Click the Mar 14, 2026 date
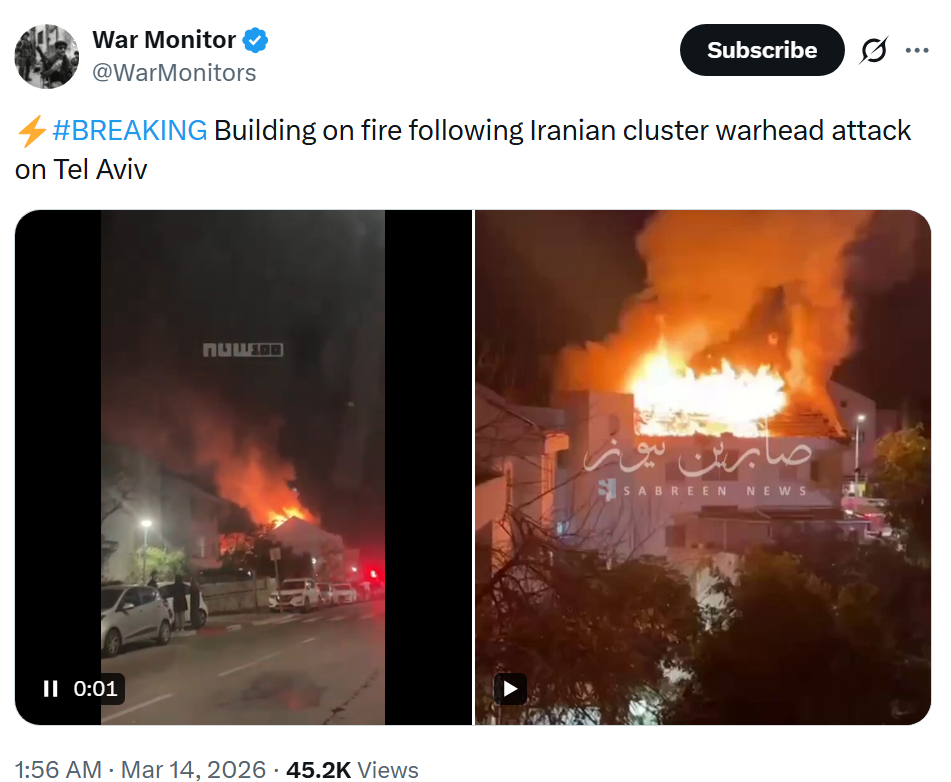The height and width of the screenshot is (782, 951). (x=193, y=770)
